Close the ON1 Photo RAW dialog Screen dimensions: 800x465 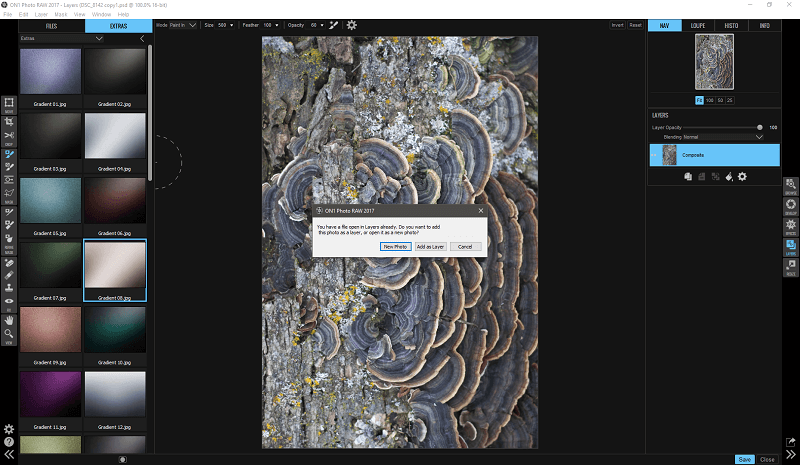481,210
